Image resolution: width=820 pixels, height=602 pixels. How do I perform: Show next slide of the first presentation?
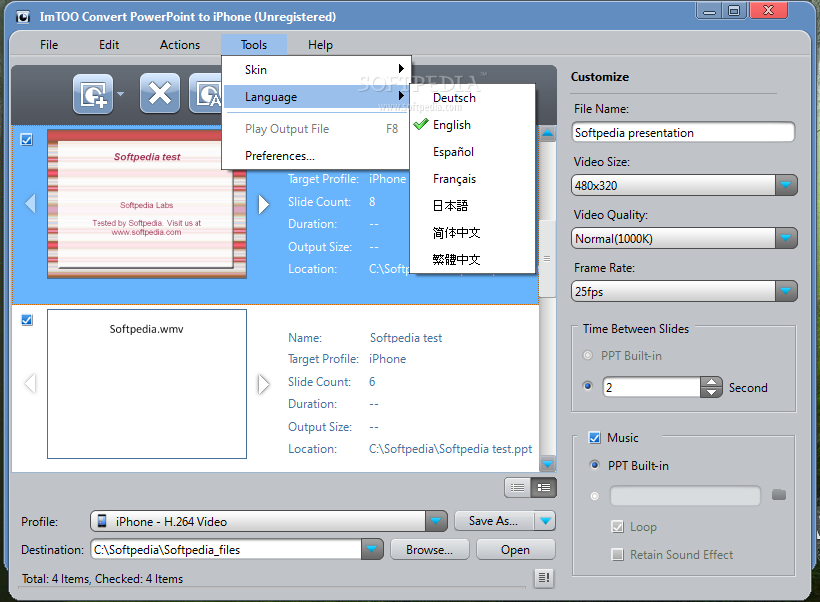click(264, 204)
